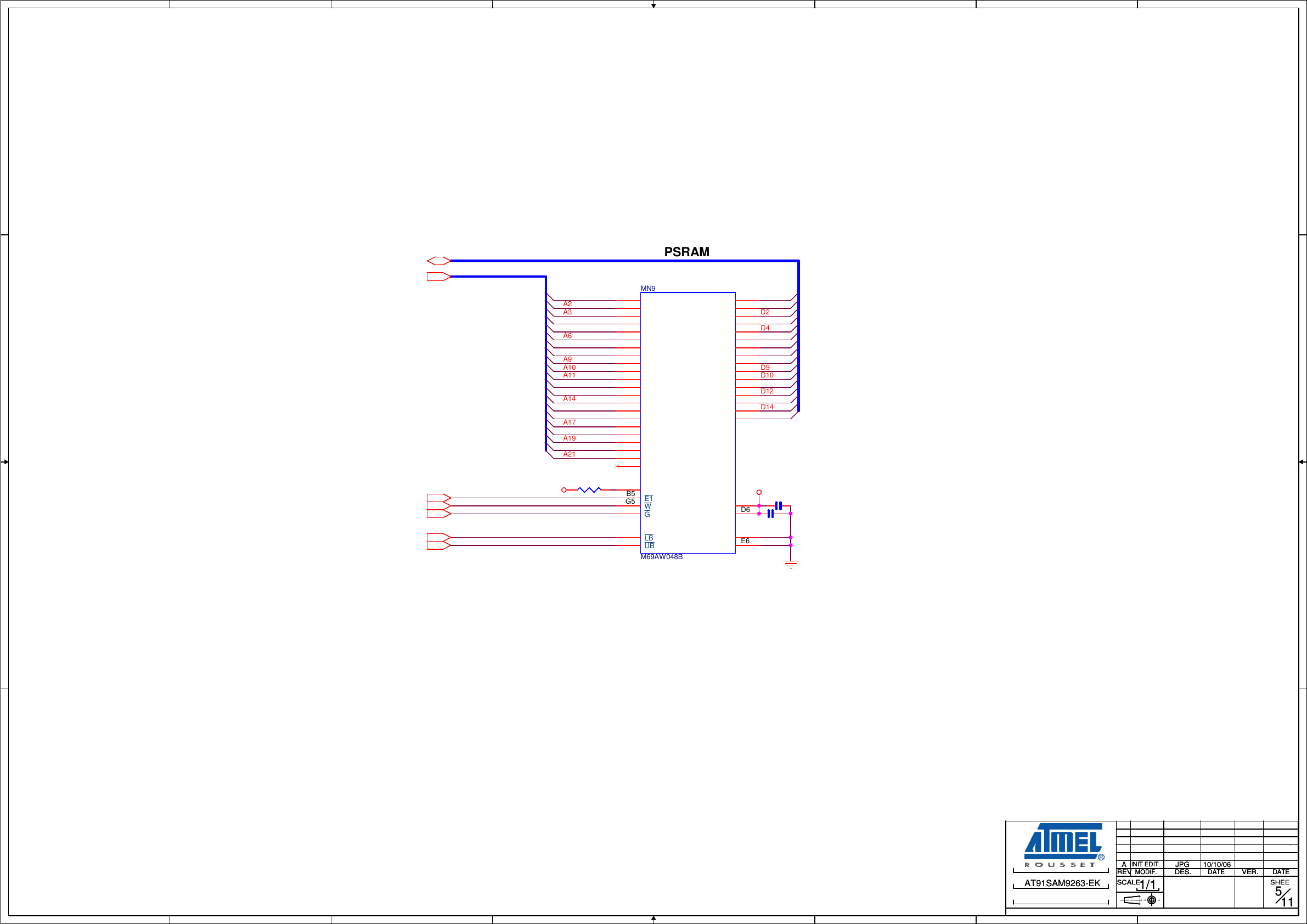This screenshot has width=1307, height=924.
Task: Select the PSRAM sheet title text
Action: click(x=688, y=251)
